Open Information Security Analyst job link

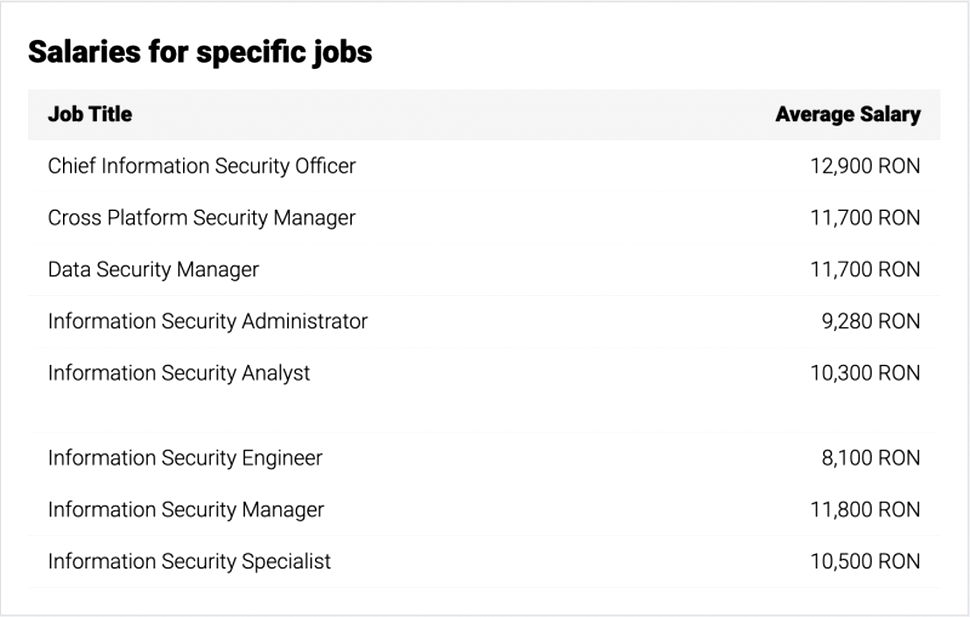[x=179, y=373]
